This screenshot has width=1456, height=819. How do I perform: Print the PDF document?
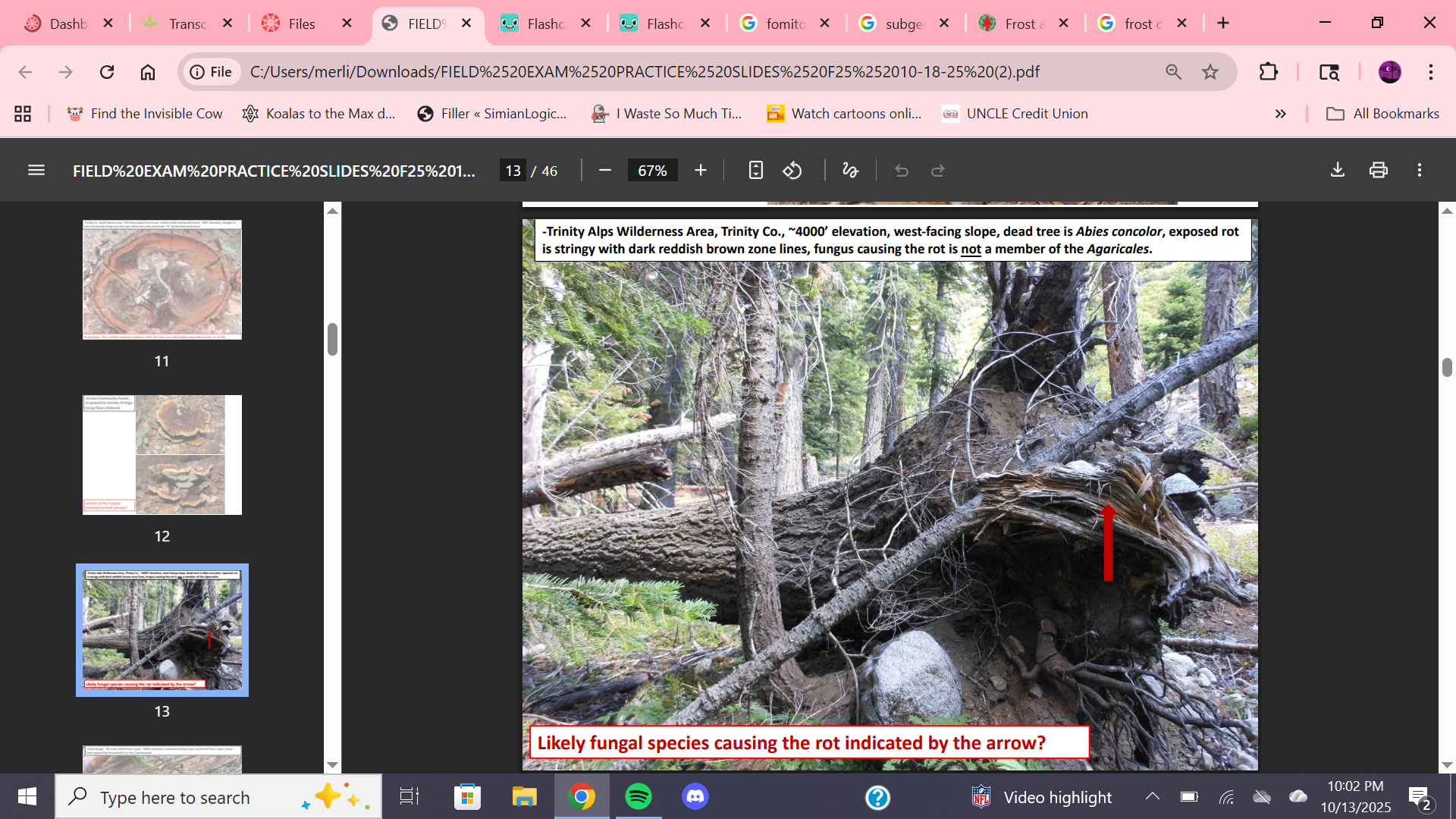point(1379,171)
